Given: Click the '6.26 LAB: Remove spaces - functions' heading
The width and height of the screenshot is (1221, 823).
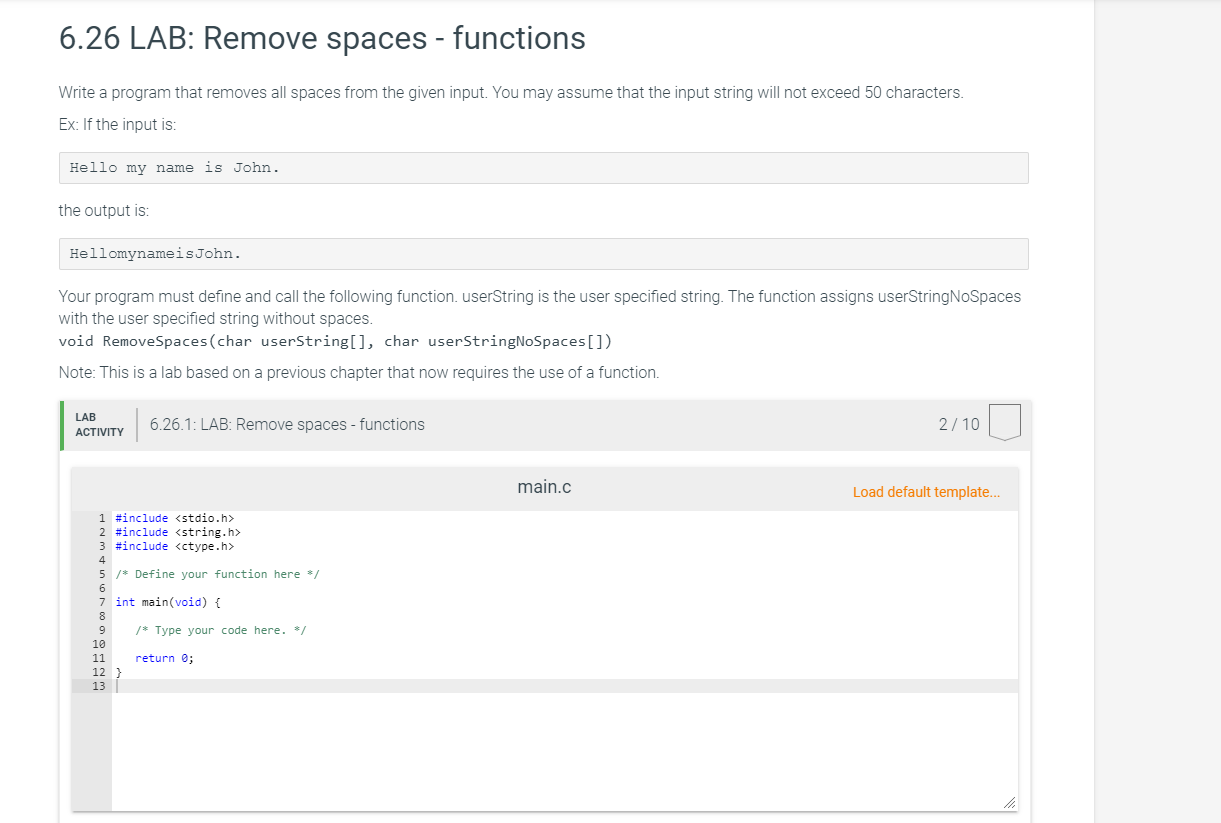Looking at the screenshot, I should 322,38.
